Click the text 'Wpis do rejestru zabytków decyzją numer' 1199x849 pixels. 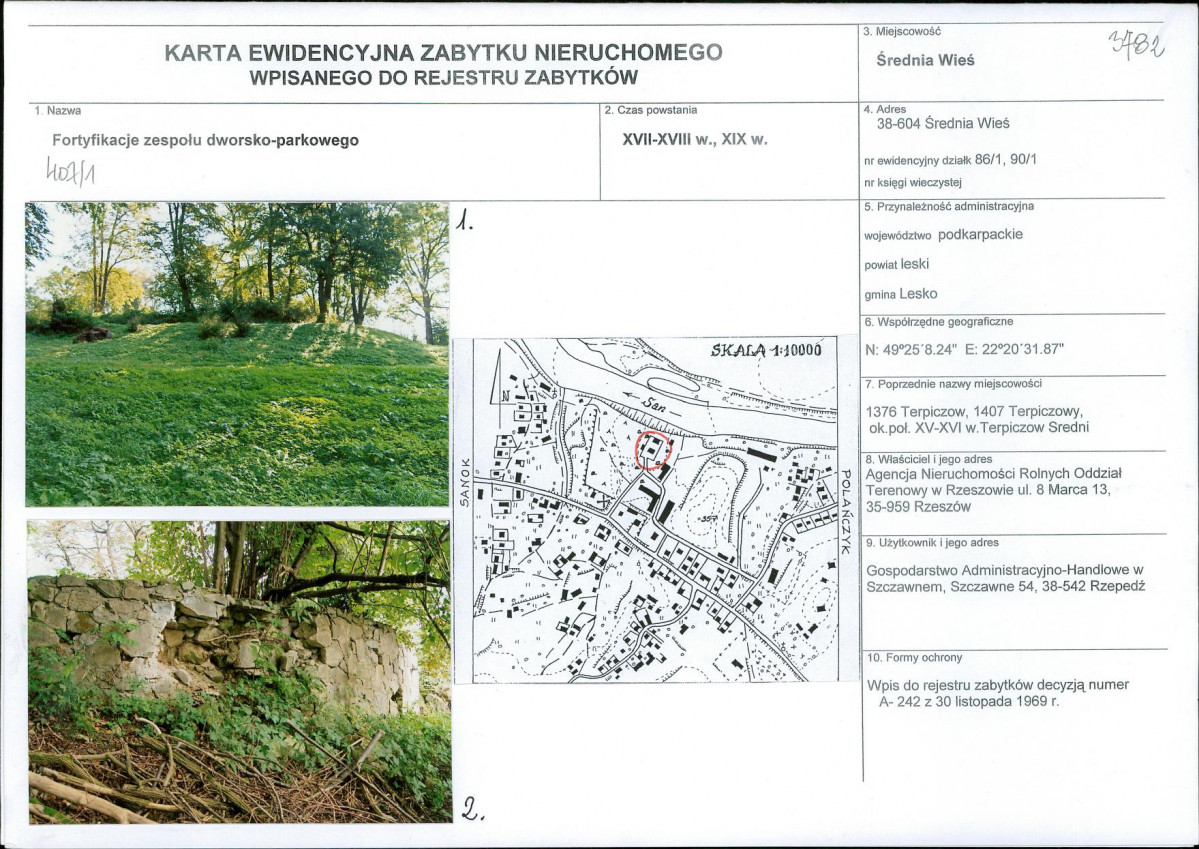point(998,685)
